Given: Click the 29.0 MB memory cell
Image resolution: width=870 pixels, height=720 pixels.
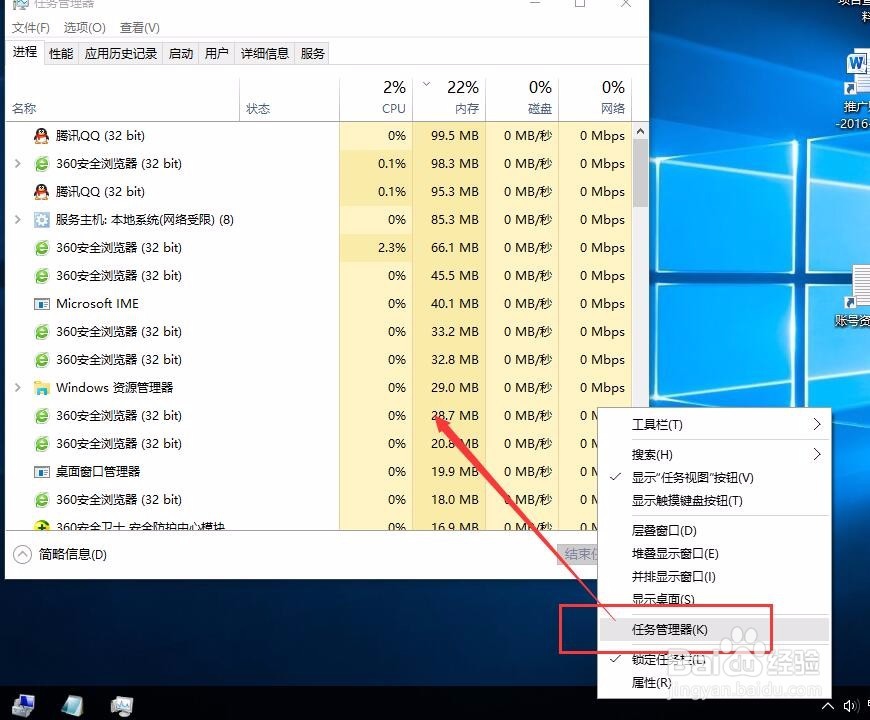Looking at the screenshot, I should 449,388.
